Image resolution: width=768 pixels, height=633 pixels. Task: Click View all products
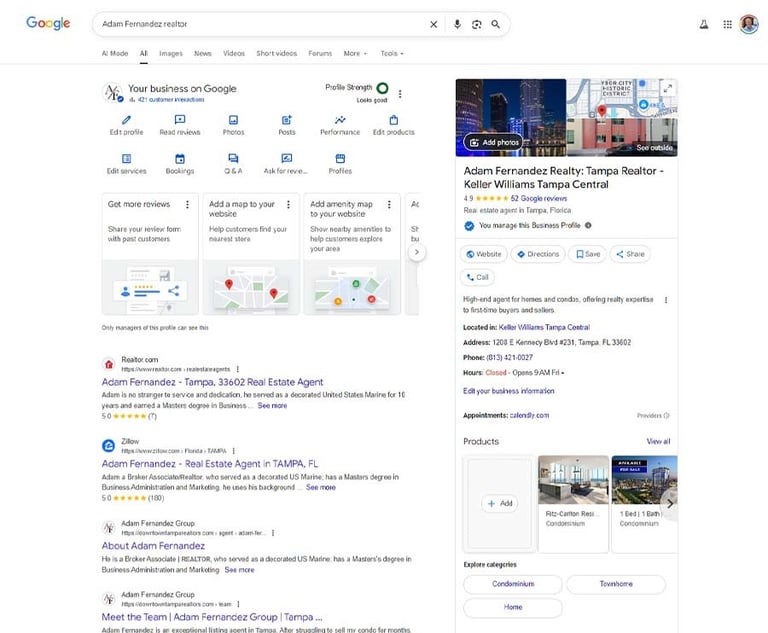click(658, 441)
